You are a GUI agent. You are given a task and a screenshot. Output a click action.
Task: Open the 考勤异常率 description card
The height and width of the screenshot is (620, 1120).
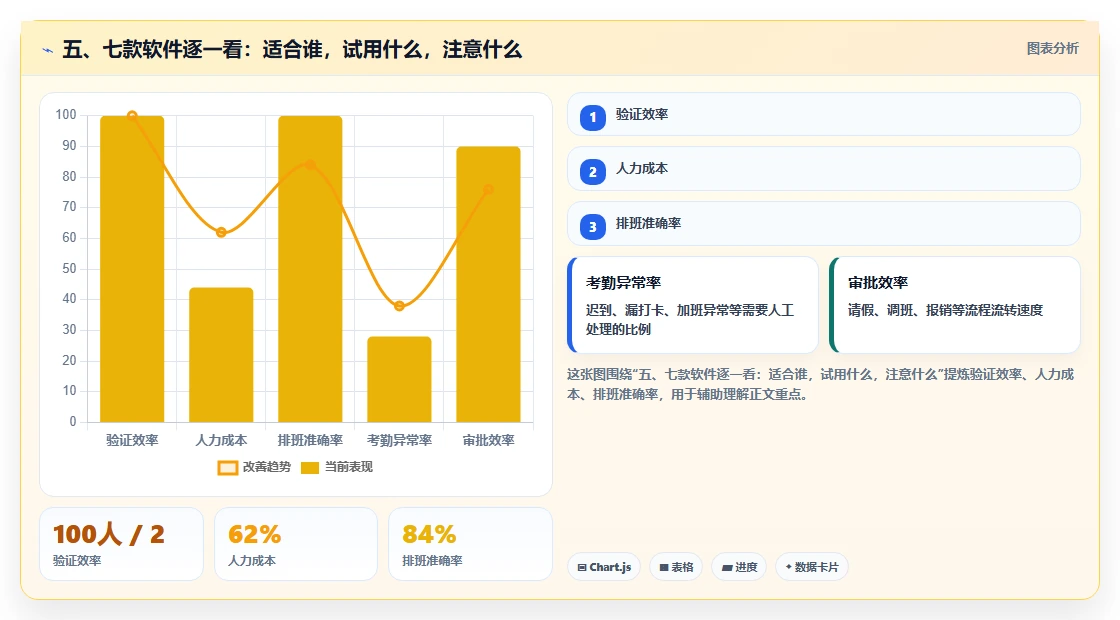pos(693,305)
